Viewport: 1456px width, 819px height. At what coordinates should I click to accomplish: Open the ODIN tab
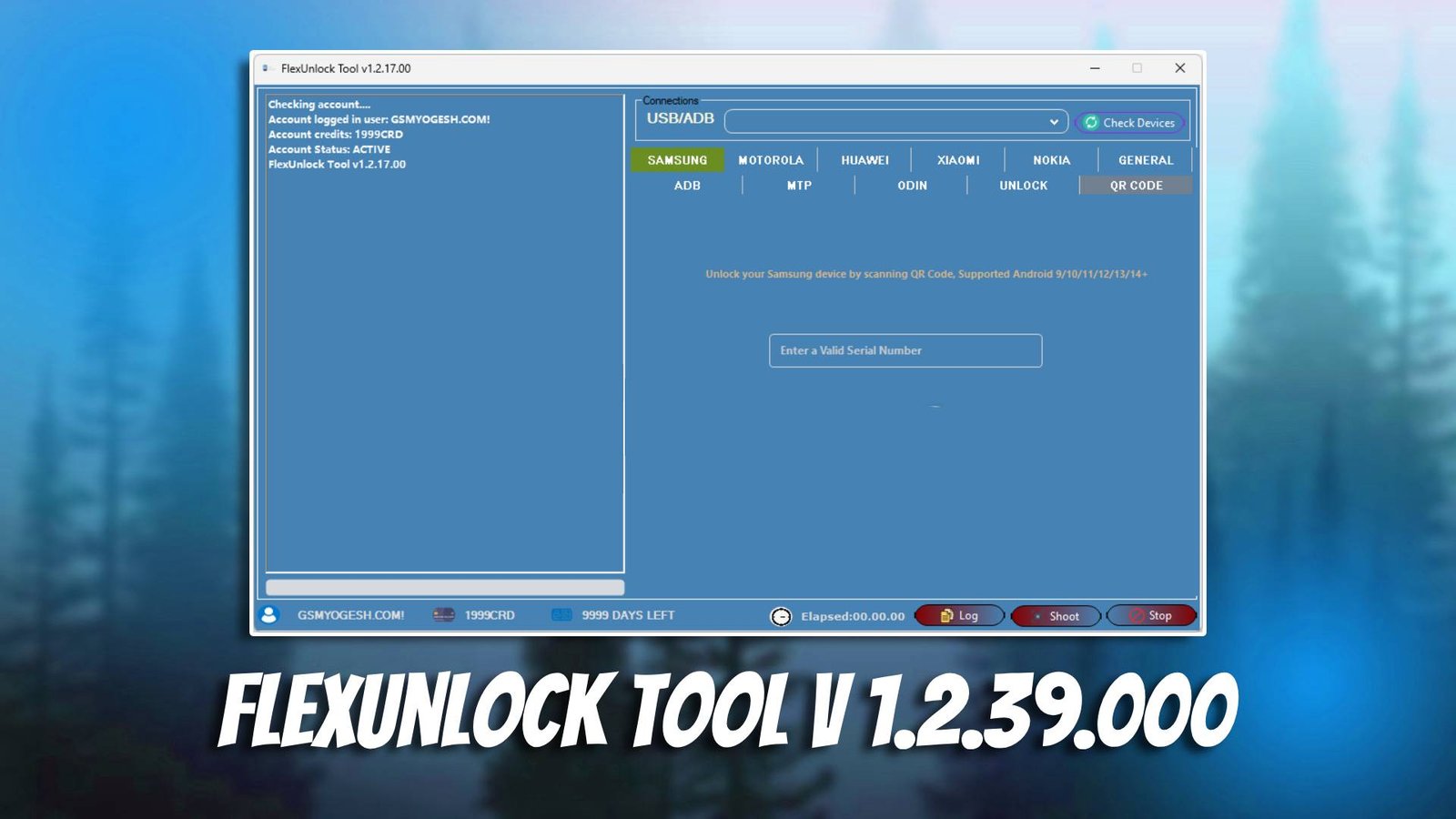click(911, 186)
